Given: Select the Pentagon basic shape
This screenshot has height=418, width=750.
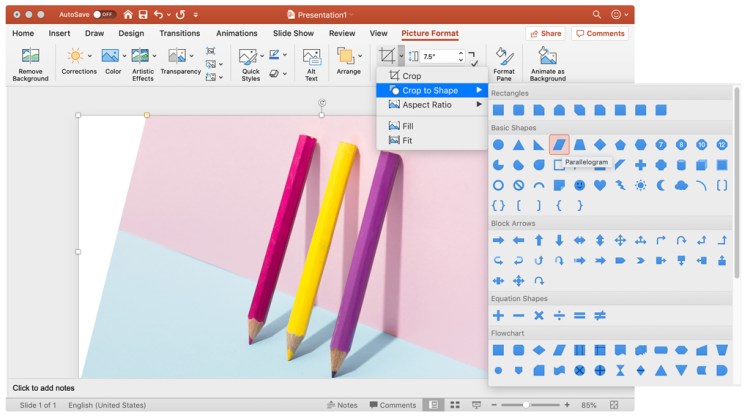Looking at the screenshot, I should 620,144.
